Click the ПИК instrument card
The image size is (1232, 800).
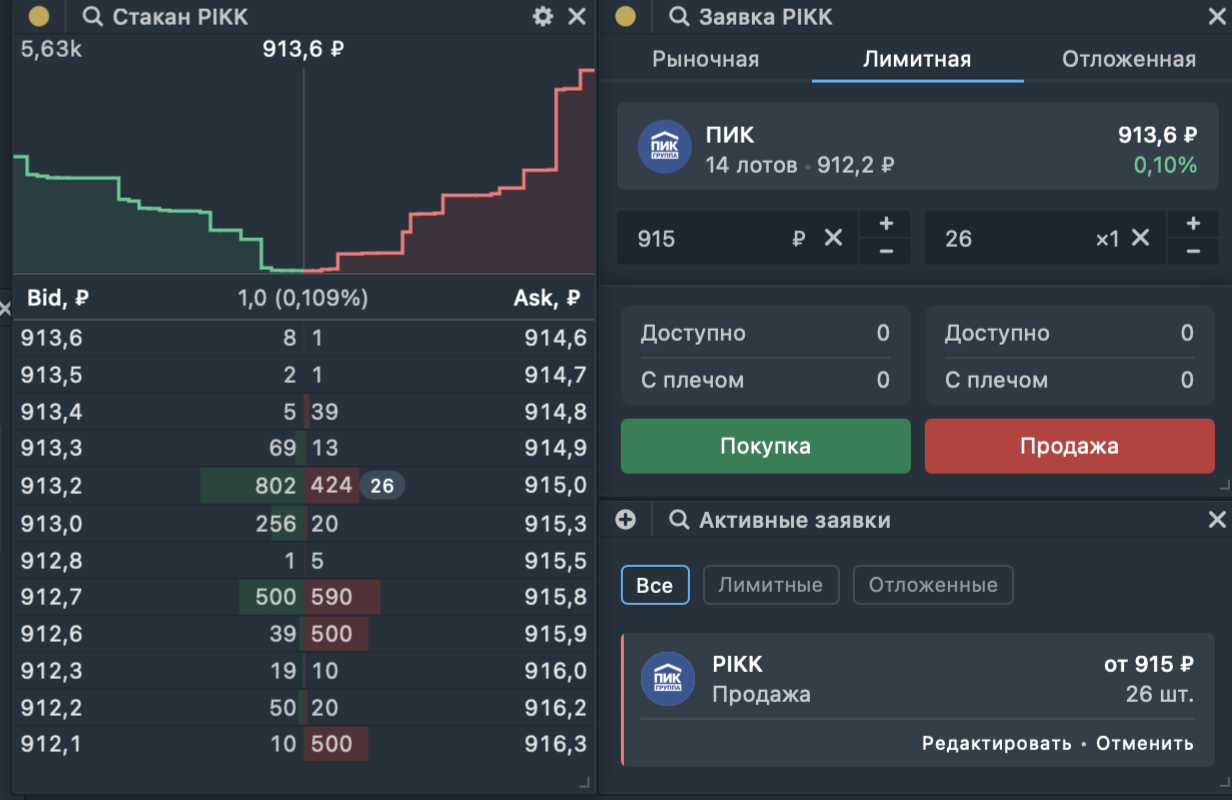click(916, 146)
